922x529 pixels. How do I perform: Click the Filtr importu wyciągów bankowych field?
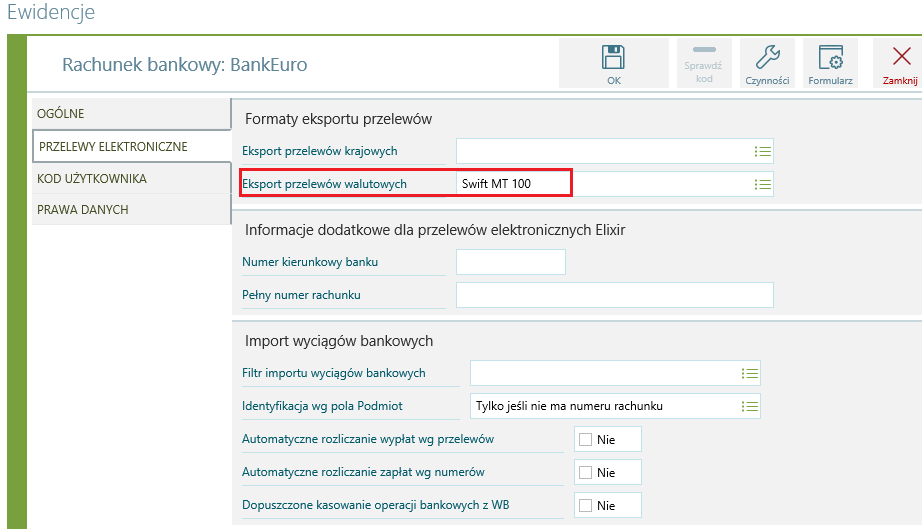615,373
